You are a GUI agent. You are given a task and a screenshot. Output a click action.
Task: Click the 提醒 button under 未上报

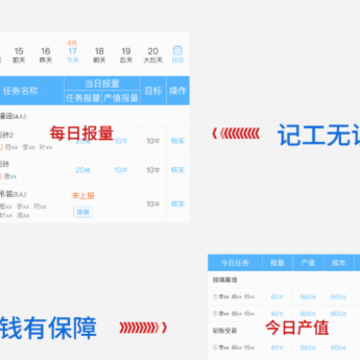click(x=83, y=212)
